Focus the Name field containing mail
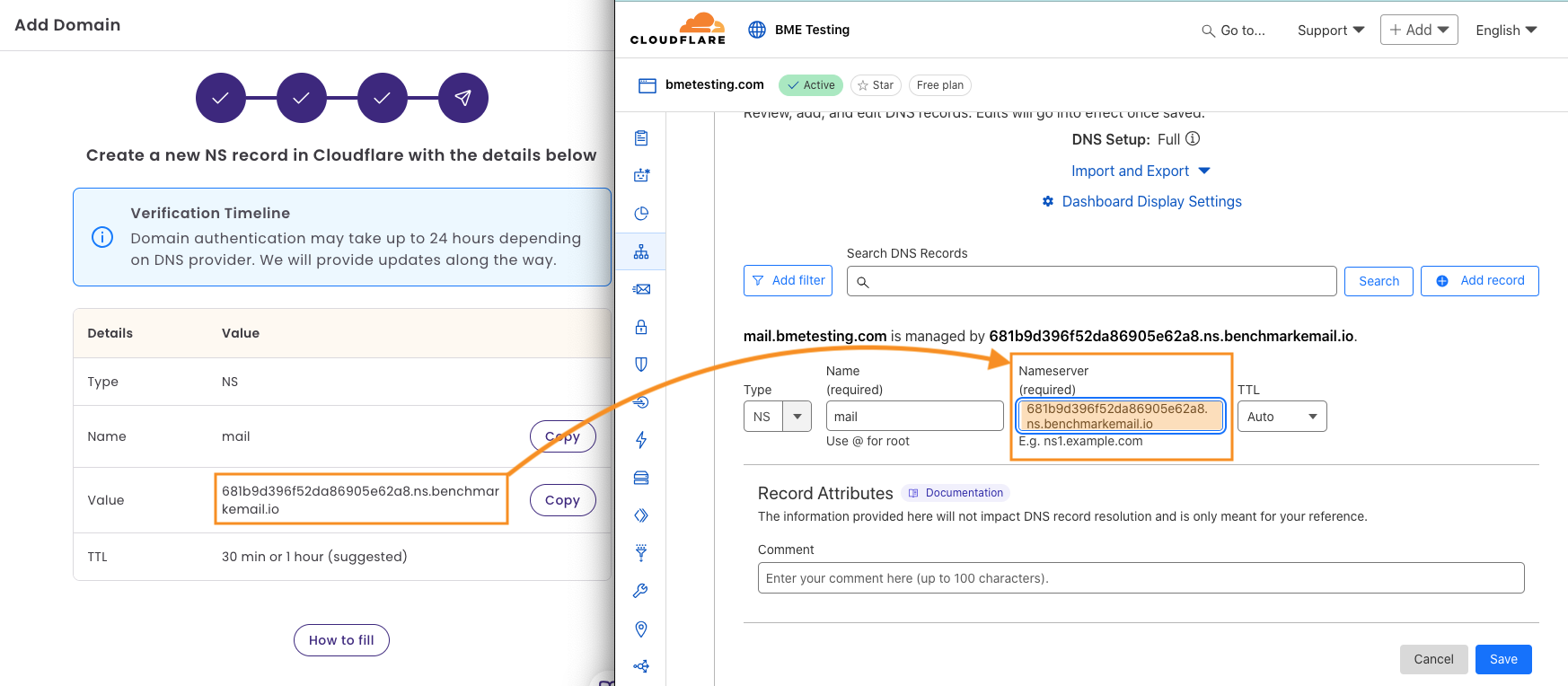This screenshot has height=686, width=1568. pos(914,417)
